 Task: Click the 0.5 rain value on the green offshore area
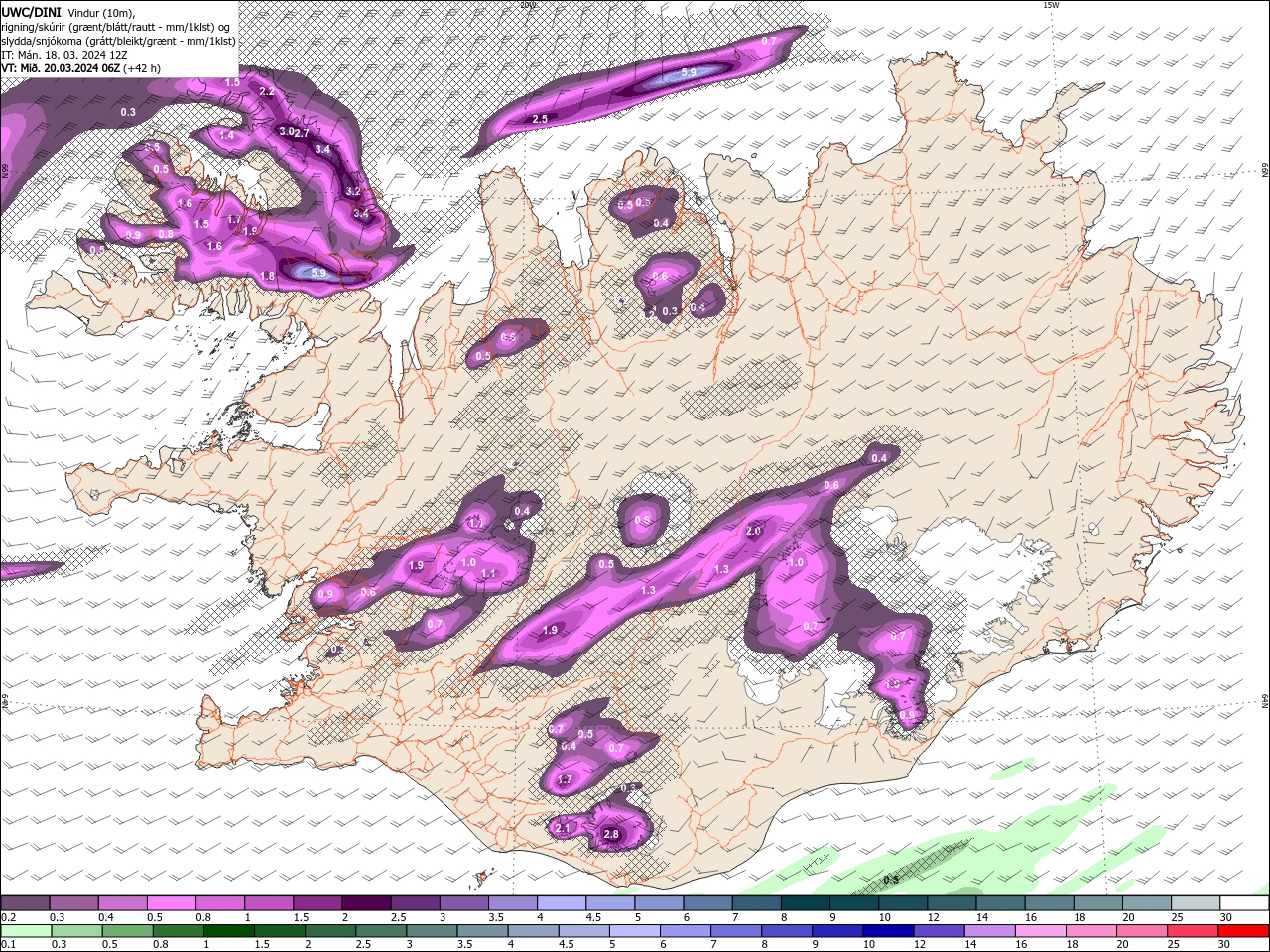click(x=891, y=880)
